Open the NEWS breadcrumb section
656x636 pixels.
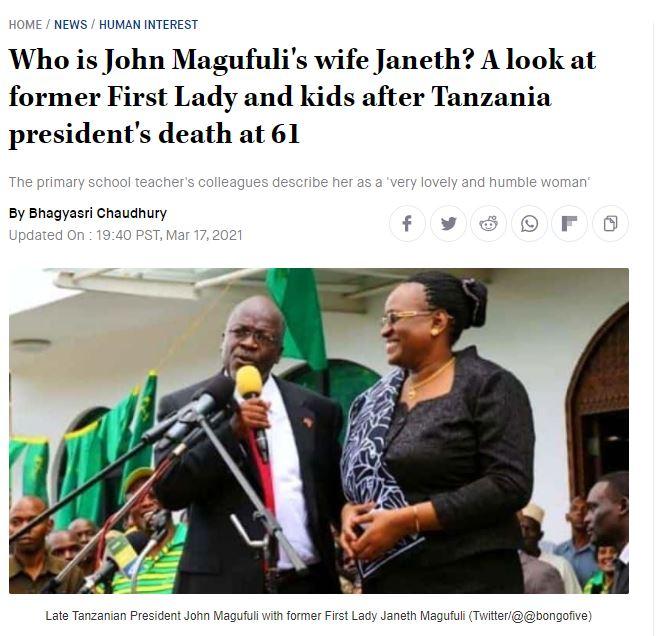pos(71,25)
